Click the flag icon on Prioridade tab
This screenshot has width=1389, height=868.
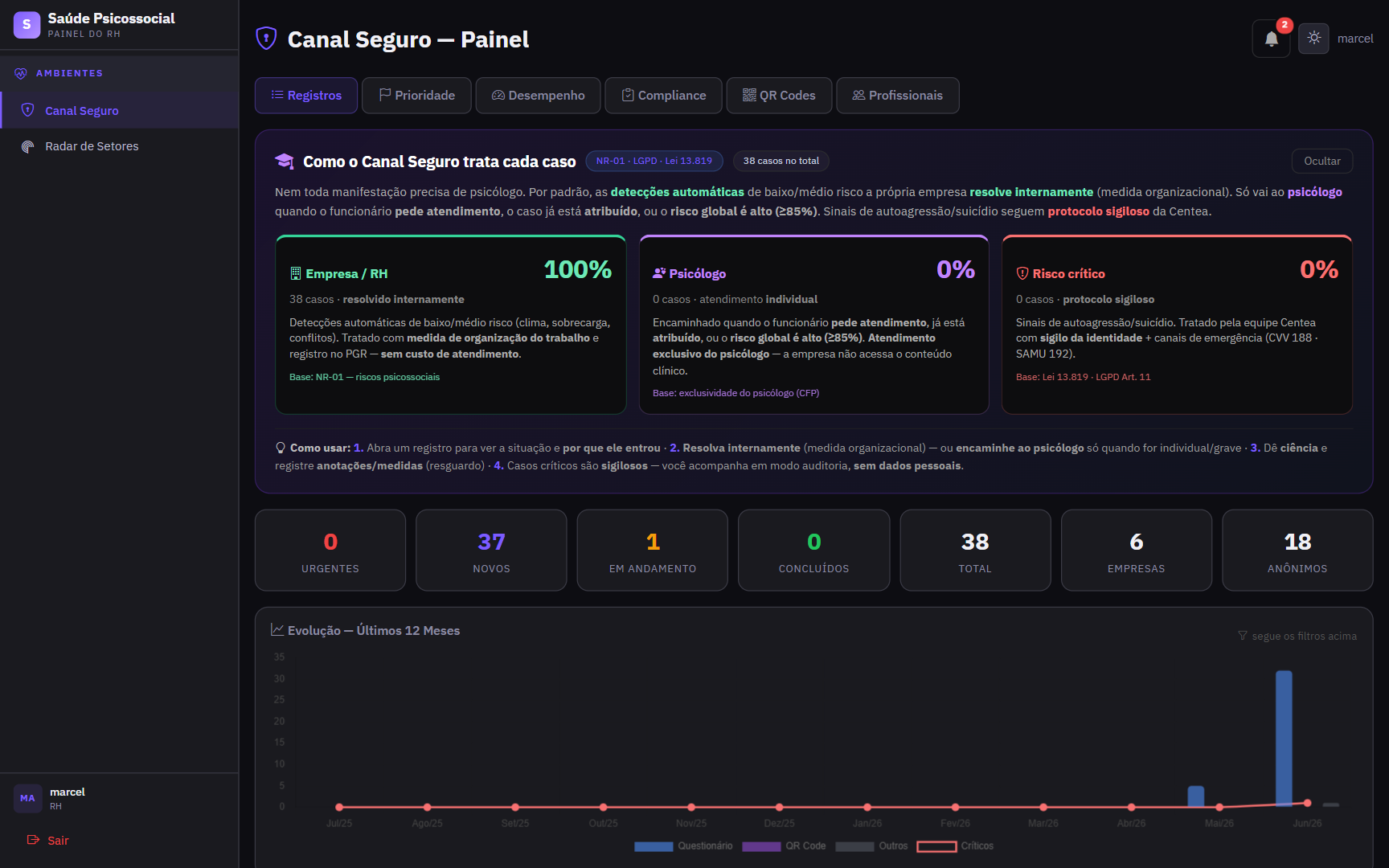coord(385,95)
